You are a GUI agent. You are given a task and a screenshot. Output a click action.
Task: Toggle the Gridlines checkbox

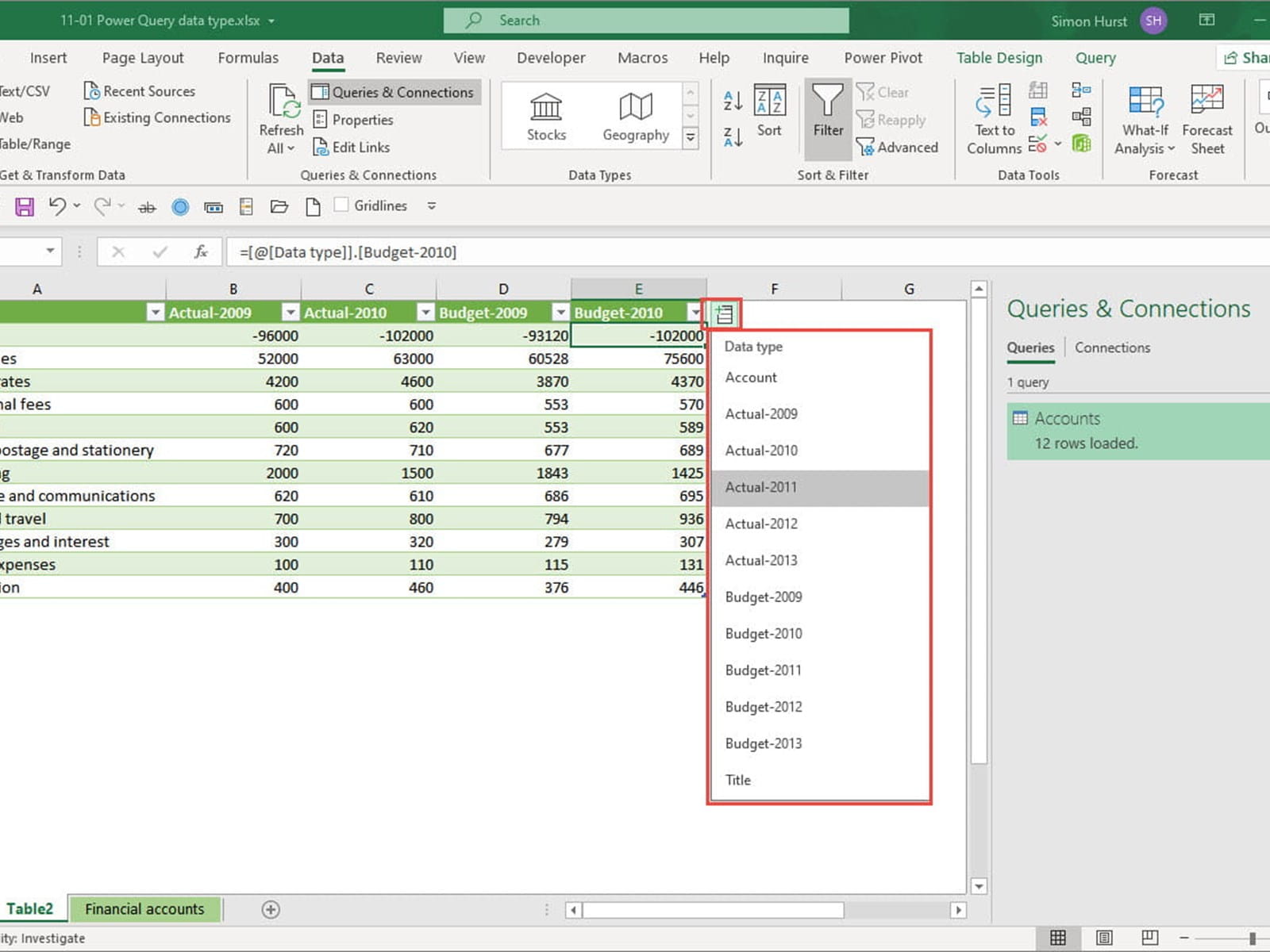point(342,205)
